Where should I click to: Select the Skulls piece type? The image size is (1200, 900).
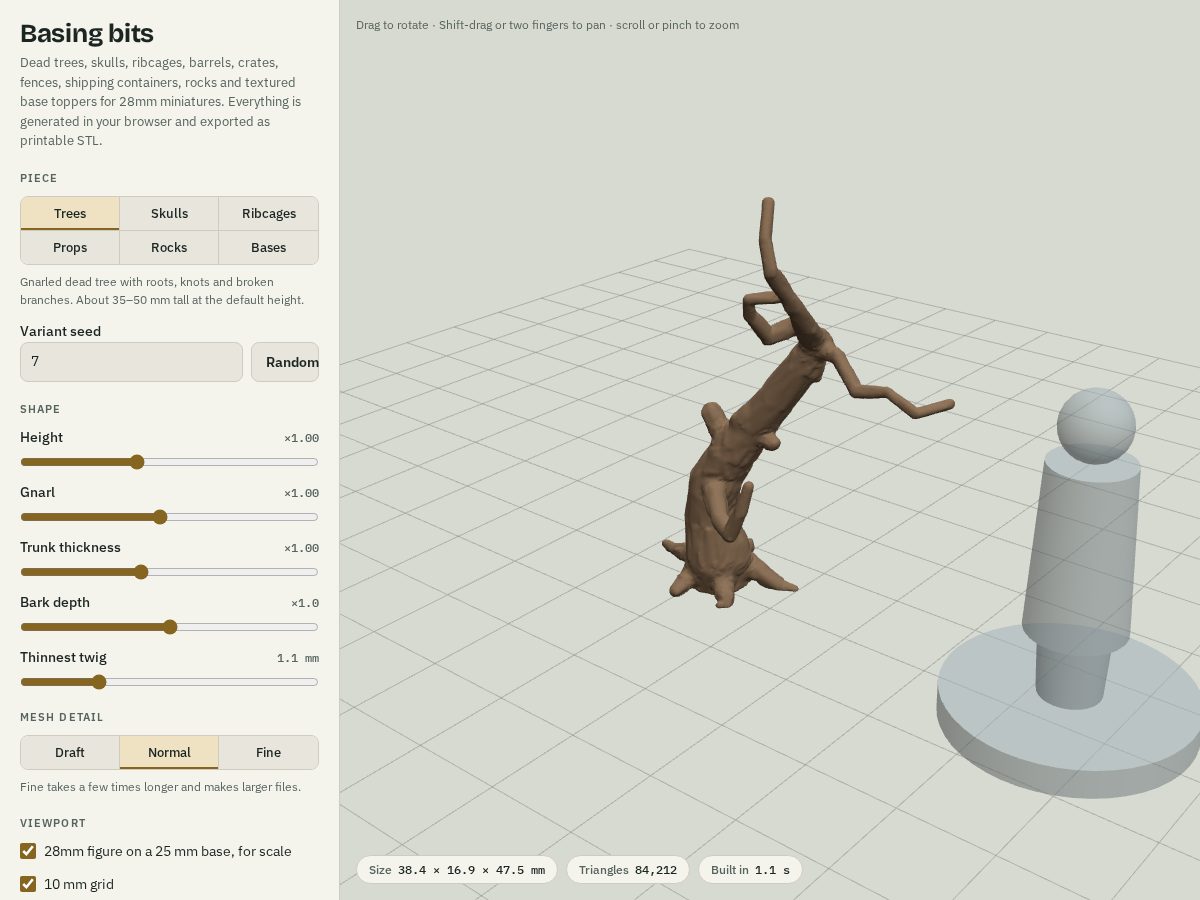click(x=169, y=213)
